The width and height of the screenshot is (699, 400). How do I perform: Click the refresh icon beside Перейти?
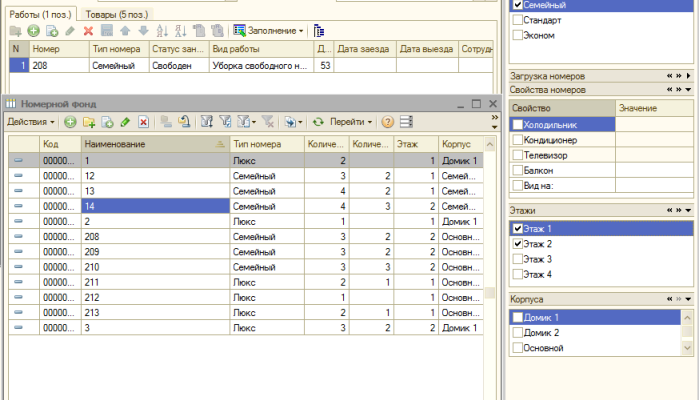point(318,122)
